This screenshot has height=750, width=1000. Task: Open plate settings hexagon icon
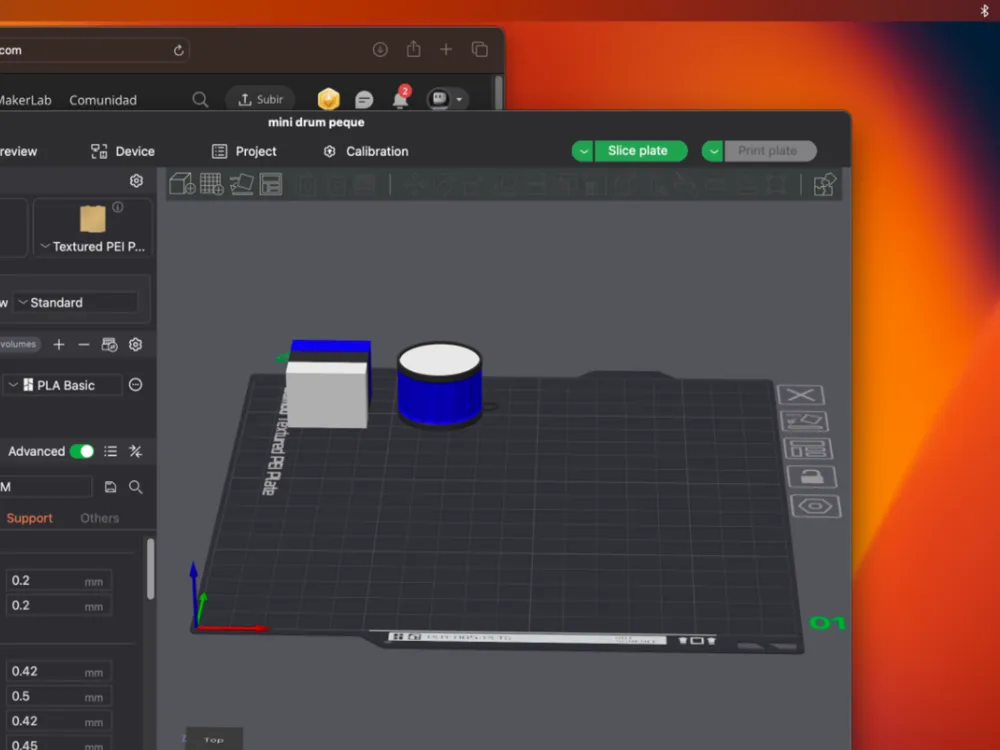coord(816,506)
